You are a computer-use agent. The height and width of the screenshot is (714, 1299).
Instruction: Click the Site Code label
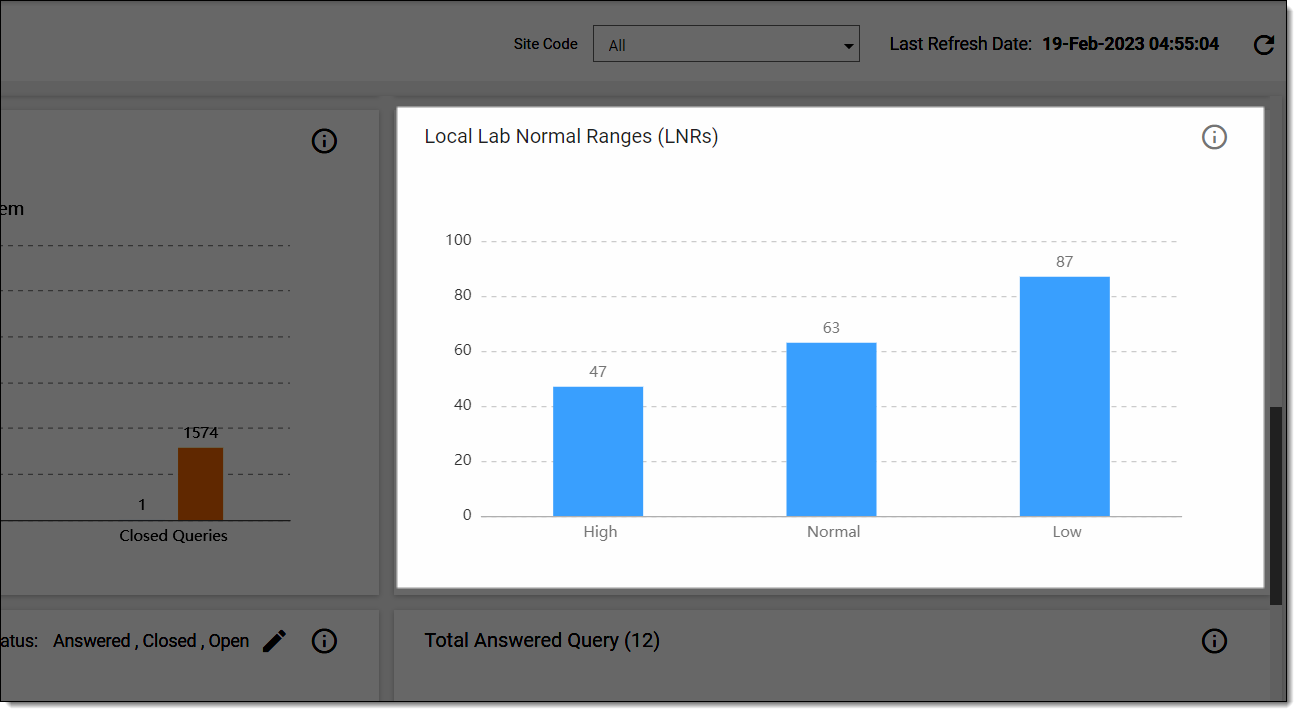tap(546, 44)
